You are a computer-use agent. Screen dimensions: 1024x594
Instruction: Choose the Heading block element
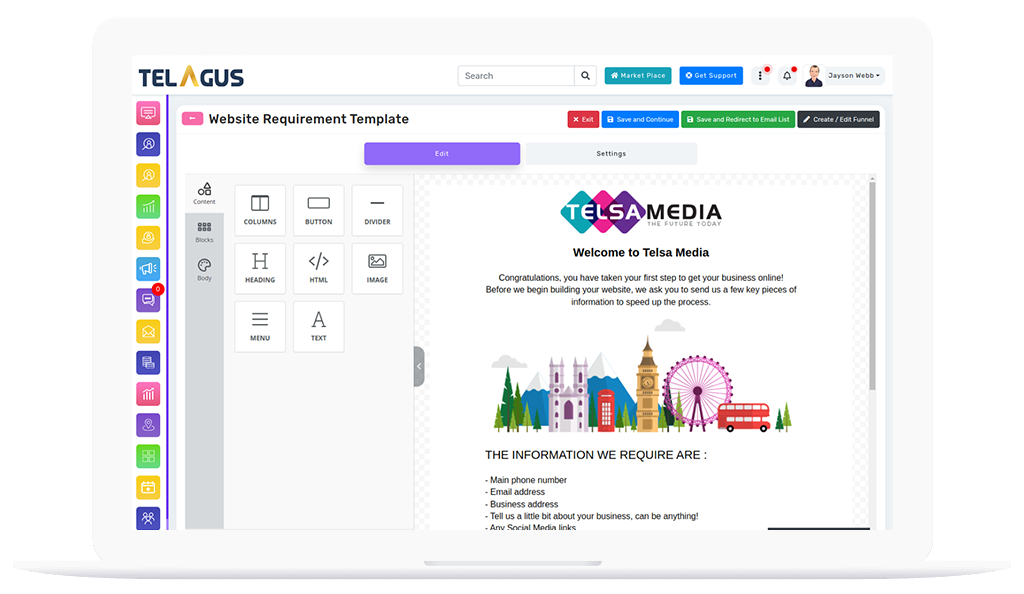(259, 268)
